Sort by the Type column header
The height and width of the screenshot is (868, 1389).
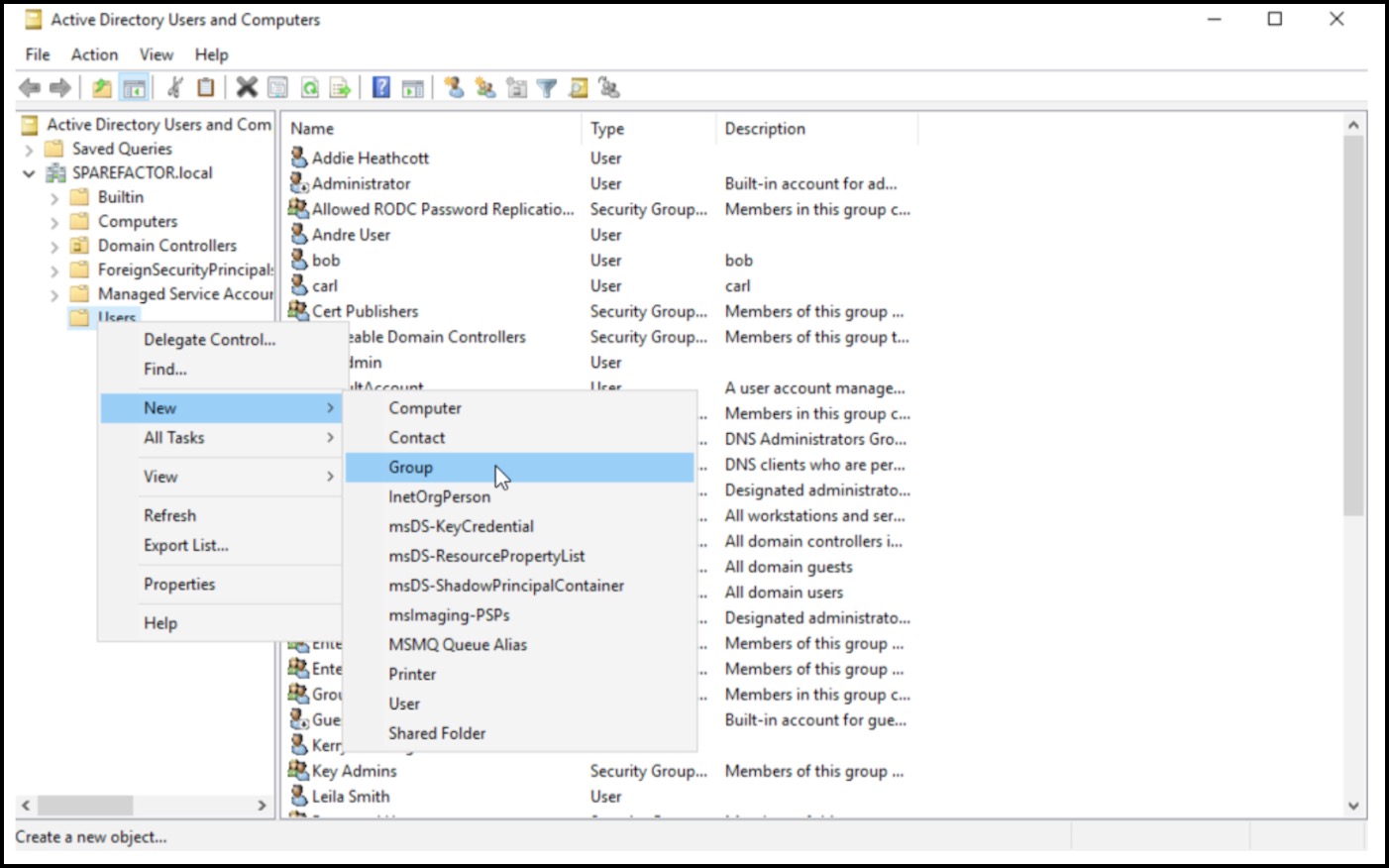pyautogui.click(x=649, y=129)
